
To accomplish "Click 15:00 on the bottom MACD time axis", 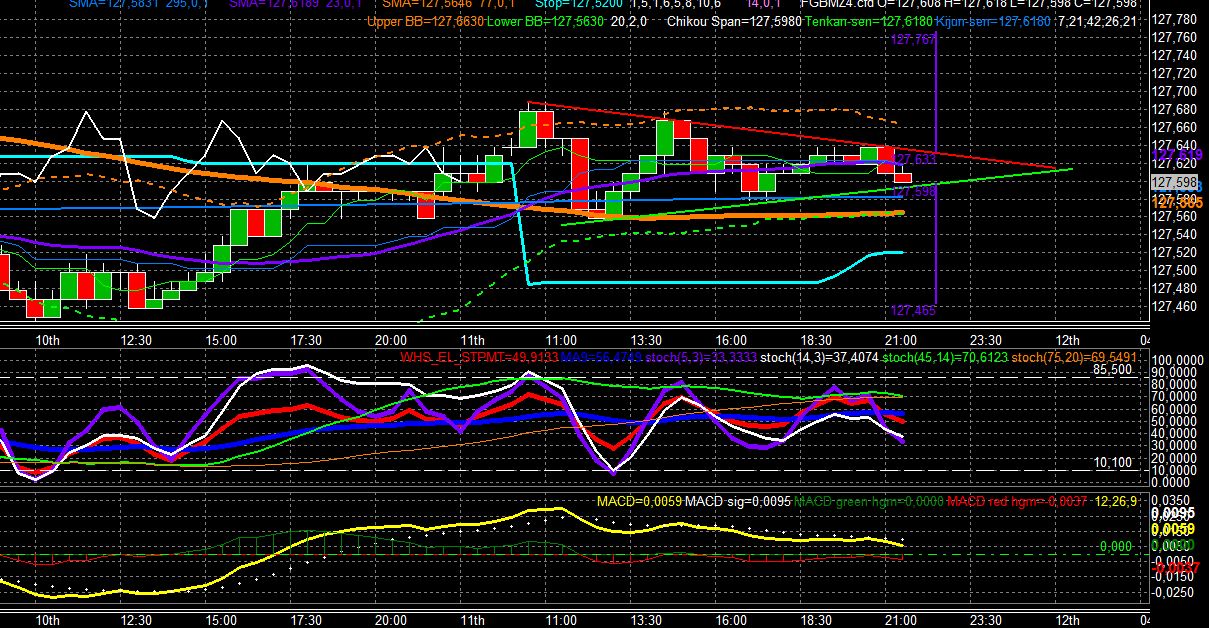I will pos(221,620).
